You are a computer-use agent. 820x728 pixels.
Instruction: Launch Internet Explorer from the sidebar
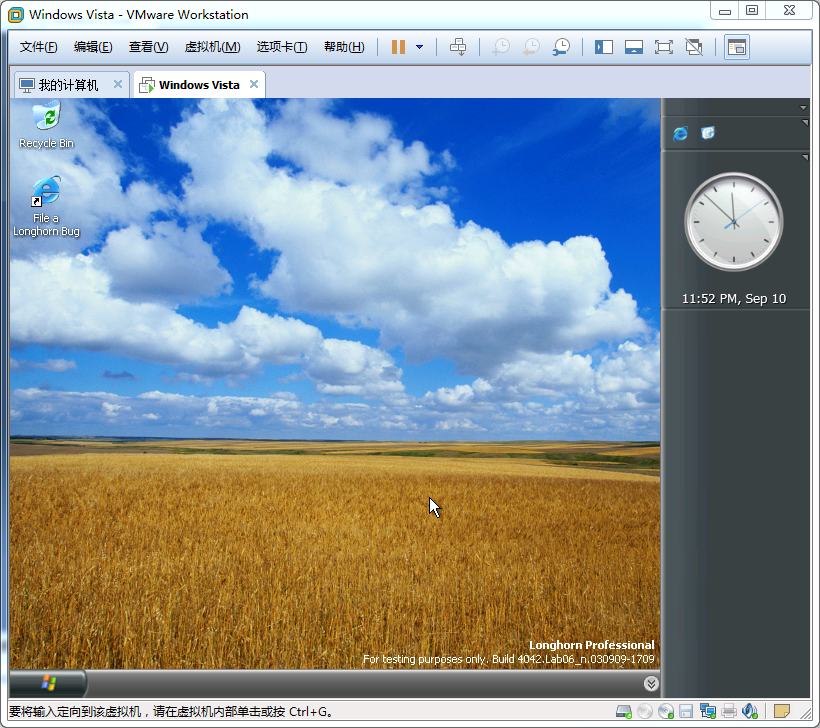point(680,133)
